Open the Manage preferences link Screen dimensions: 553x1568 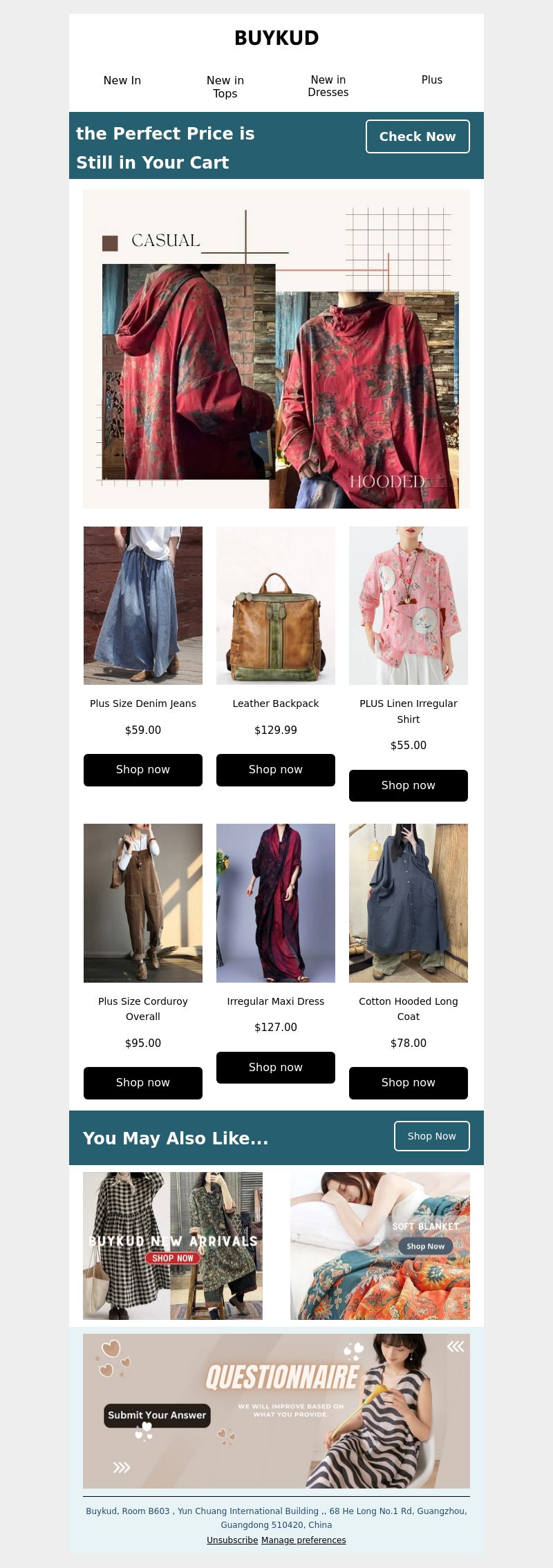click(303, 1540)
